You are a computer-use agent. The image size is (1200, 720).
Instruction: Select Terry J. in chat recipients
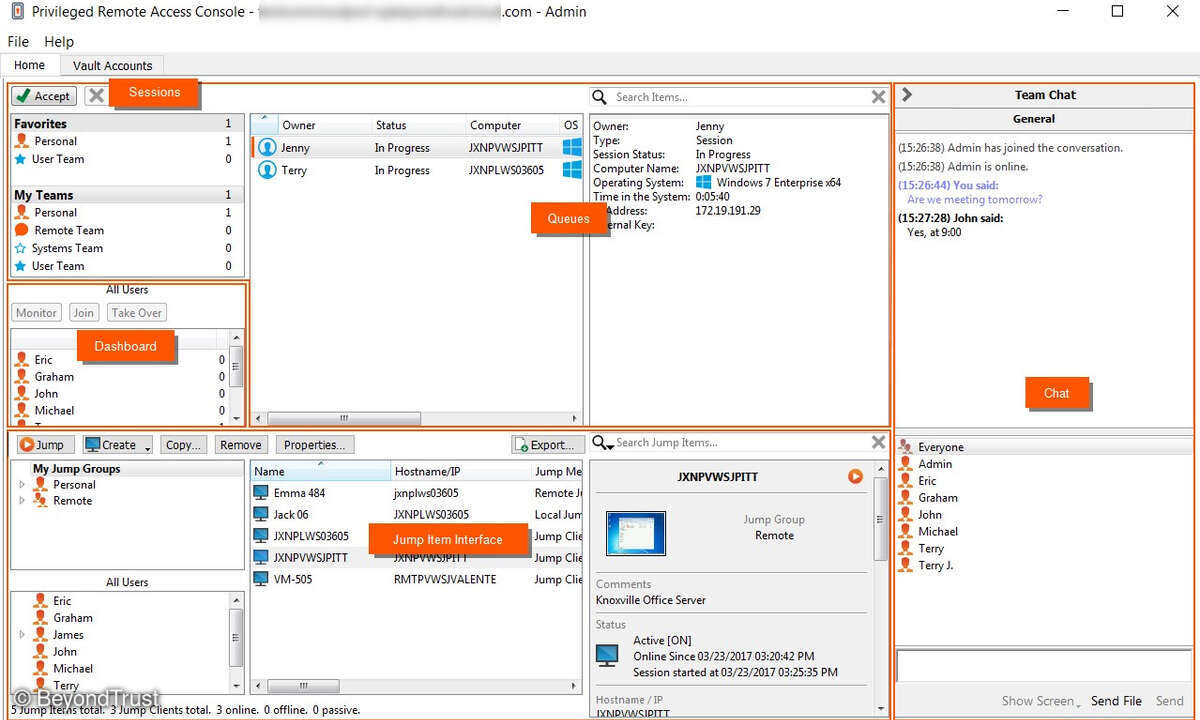coord(1043,566)
